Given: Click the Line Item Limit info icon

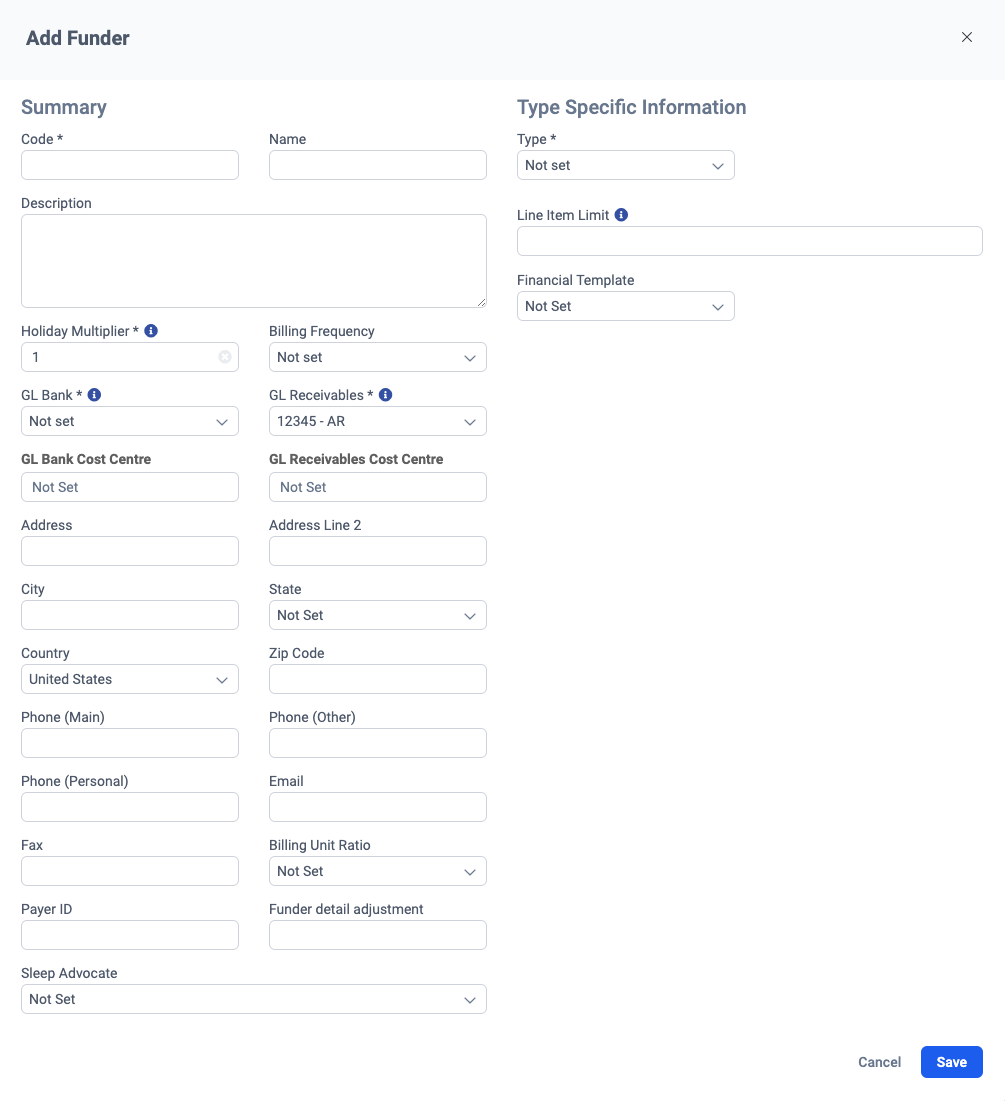Looking at the screenshot, I should pyautogui.click(x=622, y=214).
